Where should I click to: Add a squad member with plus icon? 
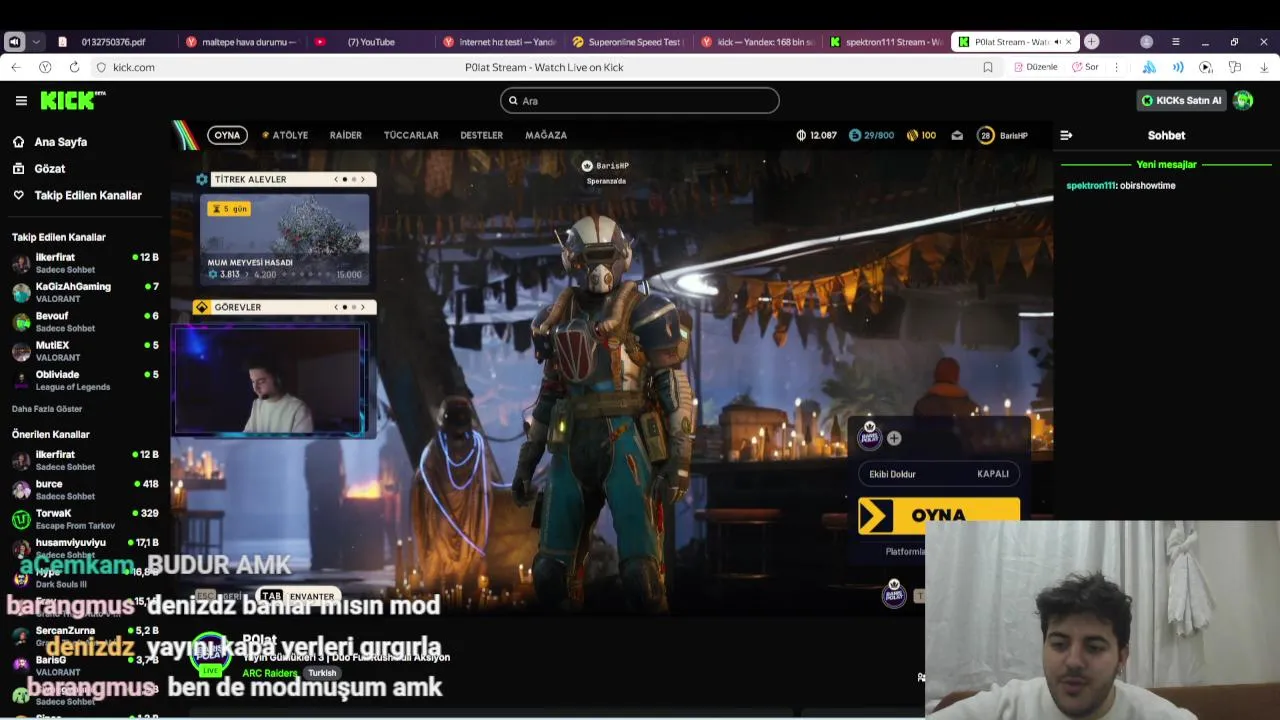(x=894, y=438)
